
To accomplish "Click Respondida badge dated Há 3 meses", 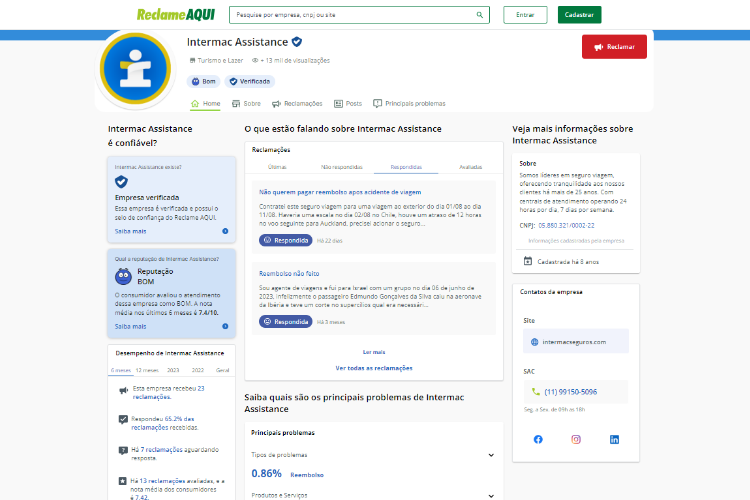I will (286, 322).
